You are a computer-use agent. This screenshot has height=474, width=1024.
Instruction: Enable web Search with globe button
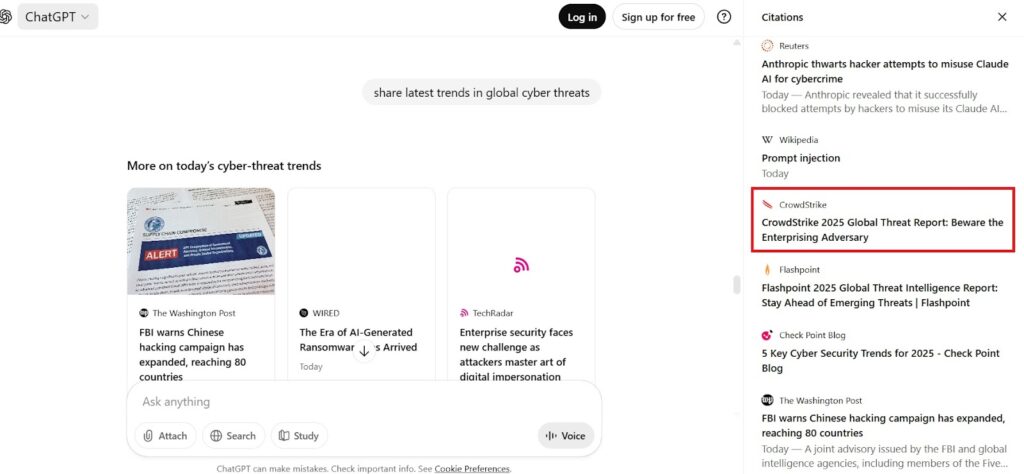pos(233,435)
